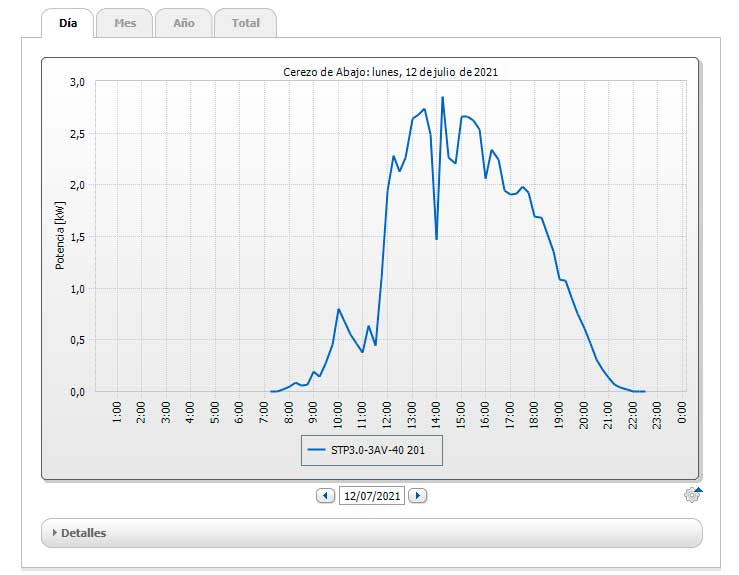Click the 0,0 y-axis value

(77, 392)
